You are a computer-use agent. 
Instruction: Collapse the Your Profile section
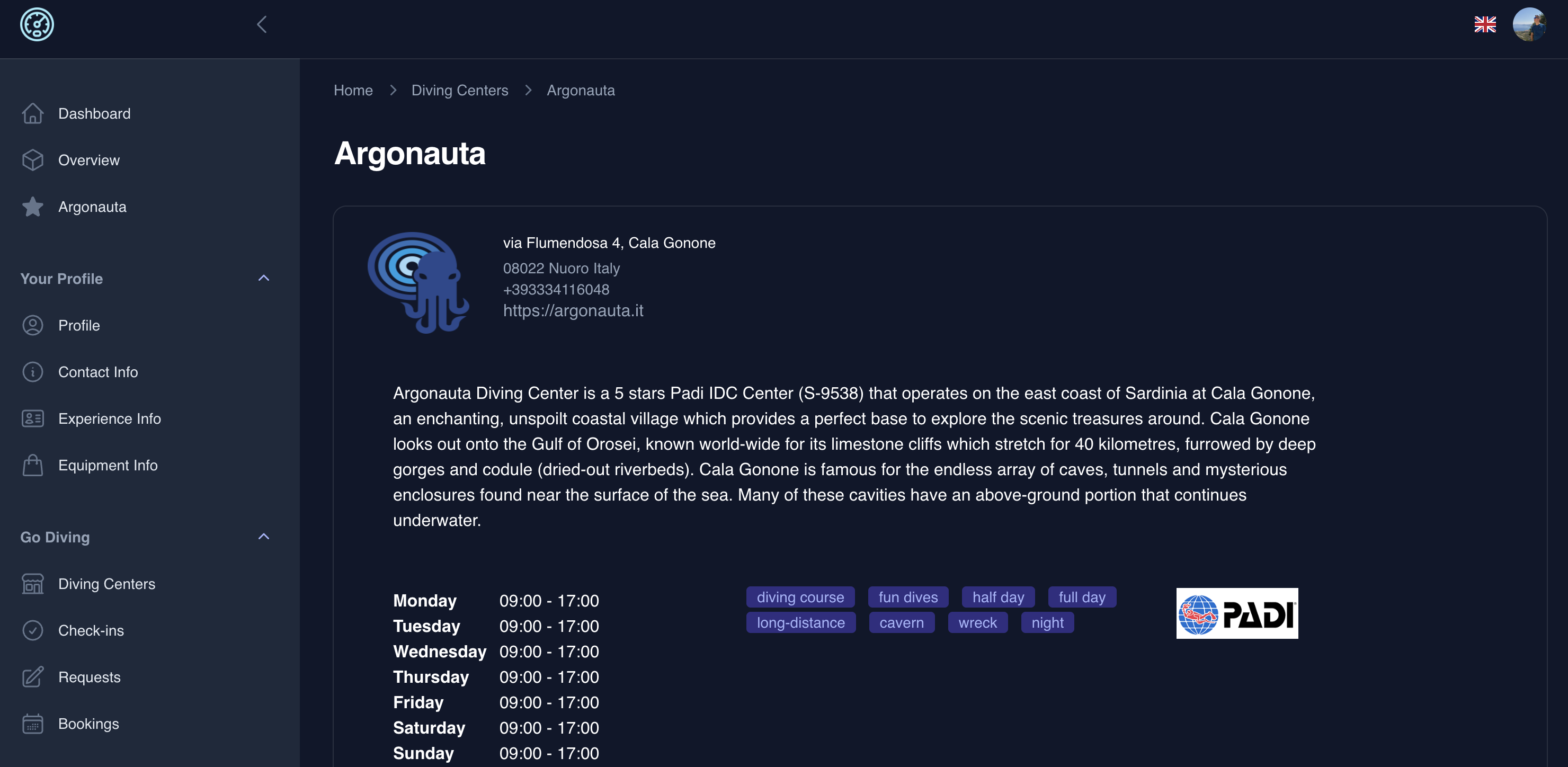(x=264, y=279)
